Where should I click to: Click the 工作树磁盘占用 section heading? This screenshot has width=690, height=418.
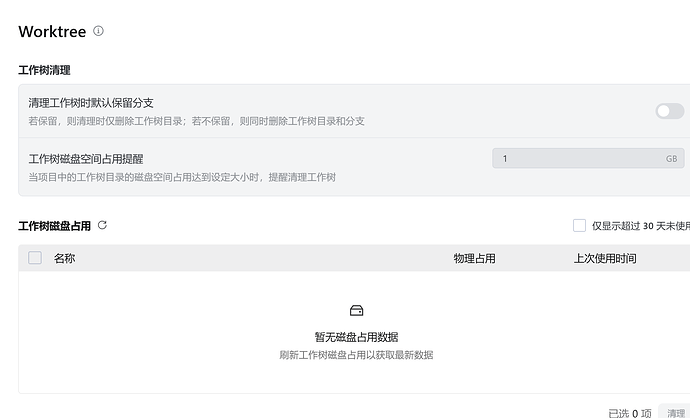tap(55, 226)
